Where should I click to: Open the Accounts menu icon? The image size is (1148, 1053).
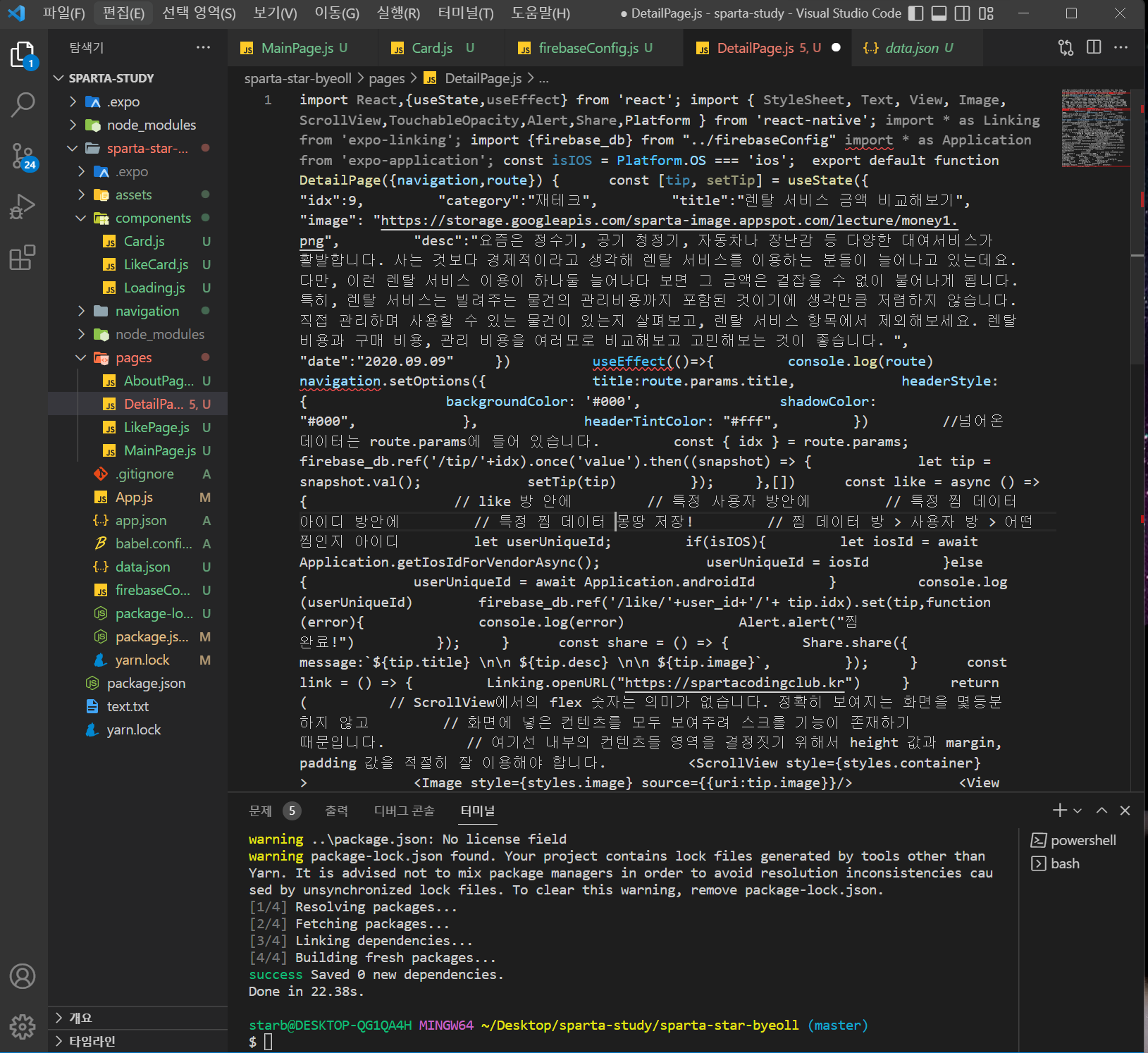[23, 976]
